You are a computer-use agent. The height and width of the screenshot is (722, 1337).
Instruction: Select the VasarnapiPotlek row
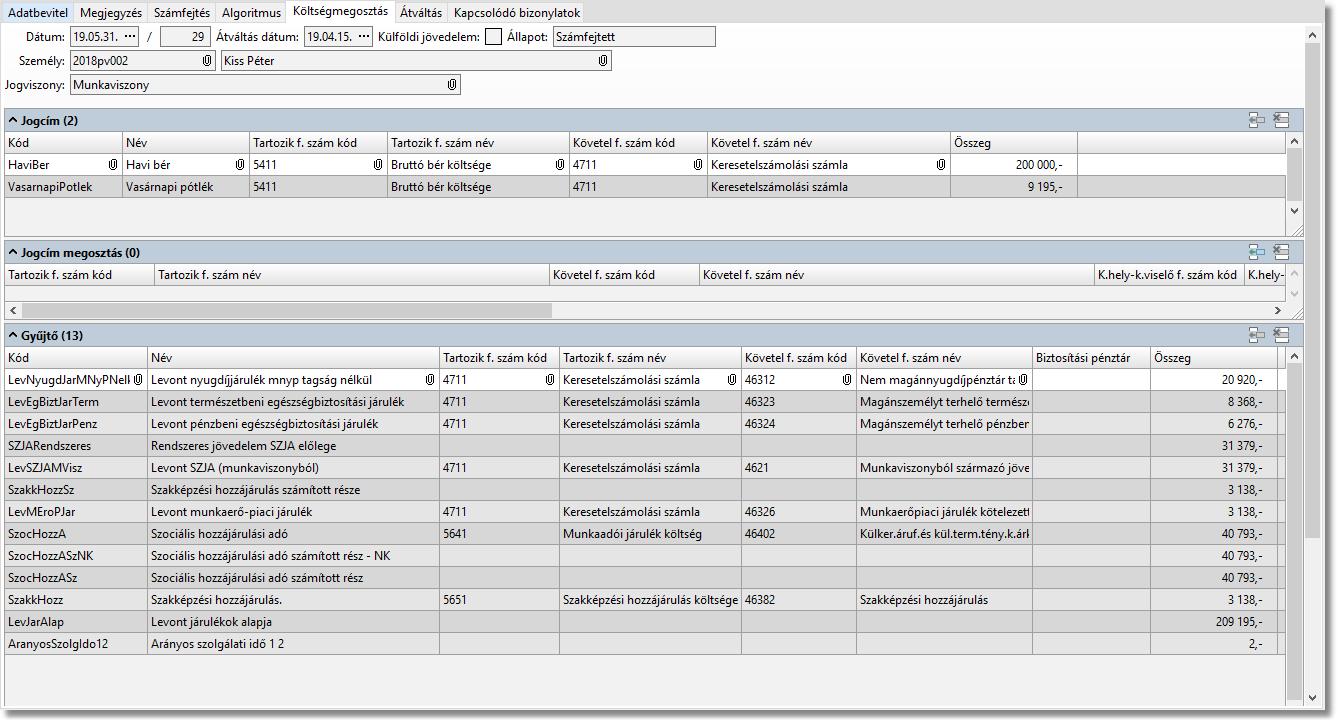click(x=62, y=187)
